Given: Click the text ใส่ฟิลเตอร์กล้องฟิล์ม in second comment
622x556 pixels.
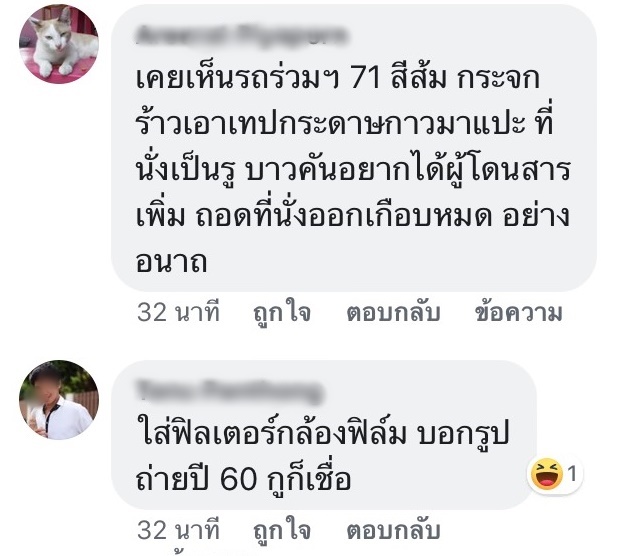Looking at the screenshot, I should tap(274, 431).
